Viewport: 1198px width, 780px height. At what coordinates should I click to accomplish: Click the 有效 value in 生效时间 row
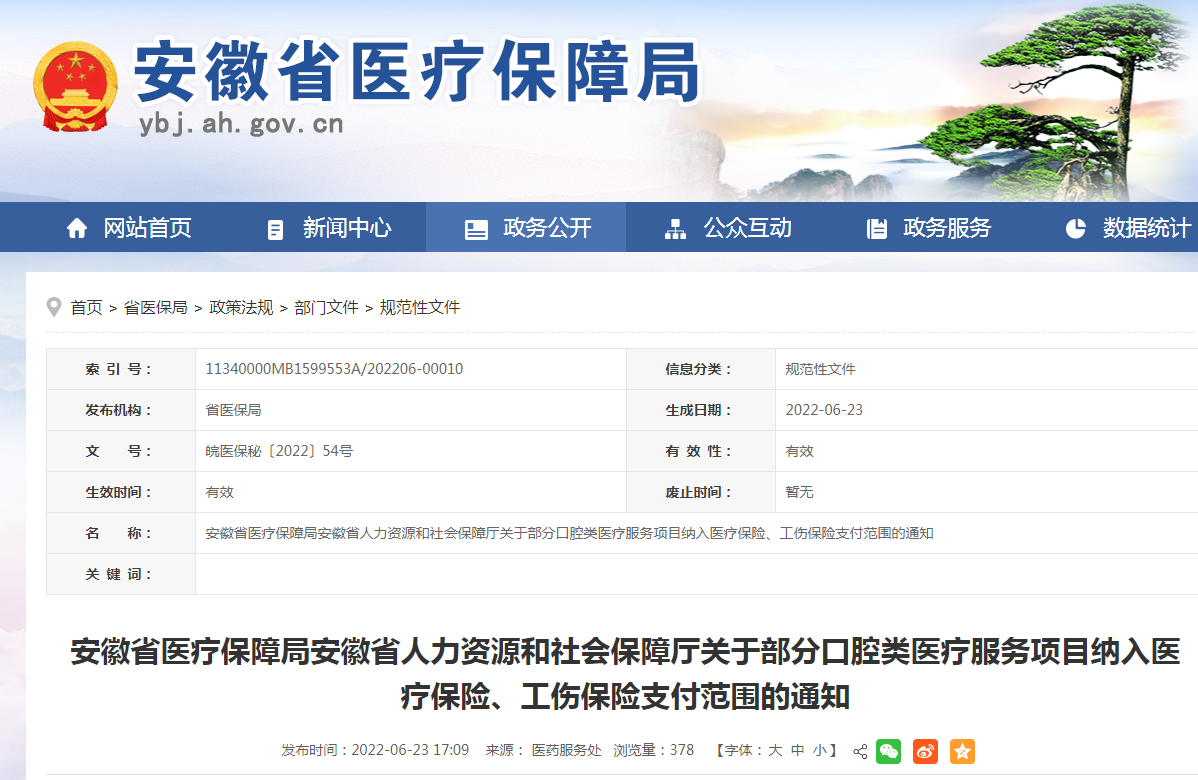[x=219, y=492]
